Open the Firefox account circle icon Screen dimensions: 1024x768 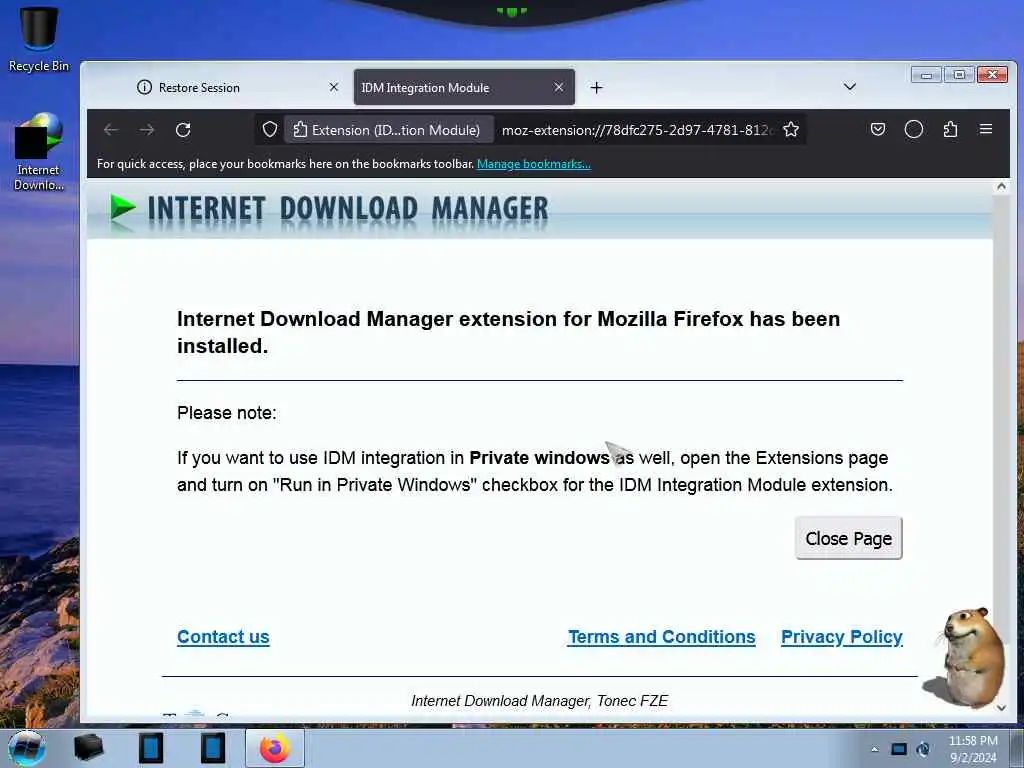[x=914, y=129]
